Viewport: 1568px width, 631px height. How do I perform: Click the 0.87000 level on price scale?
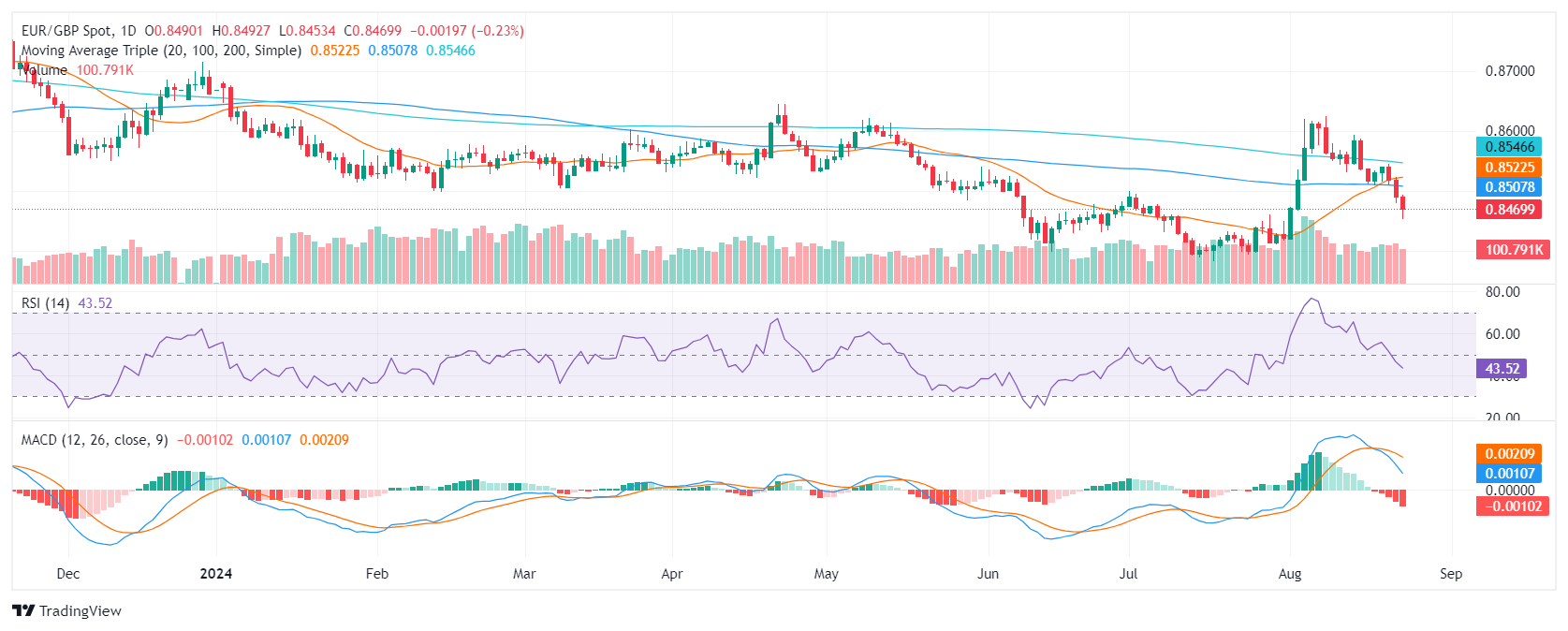pos(1510,71)
